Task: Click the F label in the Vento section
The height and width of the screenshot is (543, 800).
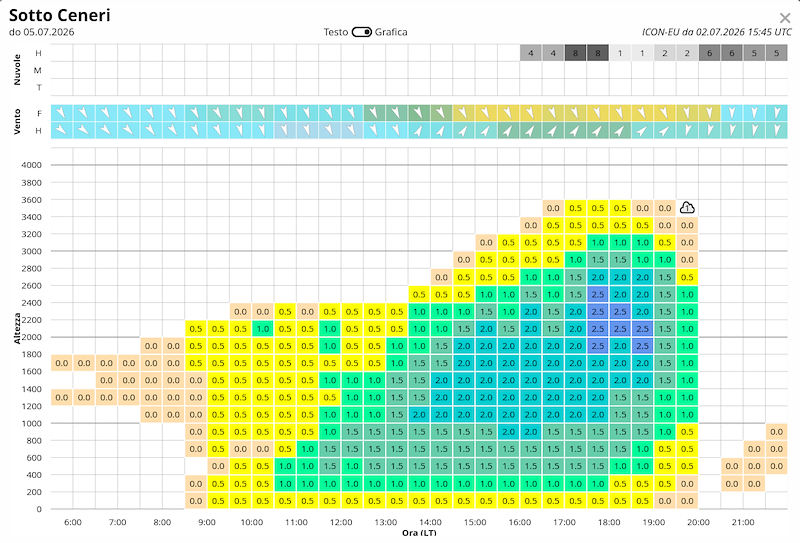Action: [39, 113]
